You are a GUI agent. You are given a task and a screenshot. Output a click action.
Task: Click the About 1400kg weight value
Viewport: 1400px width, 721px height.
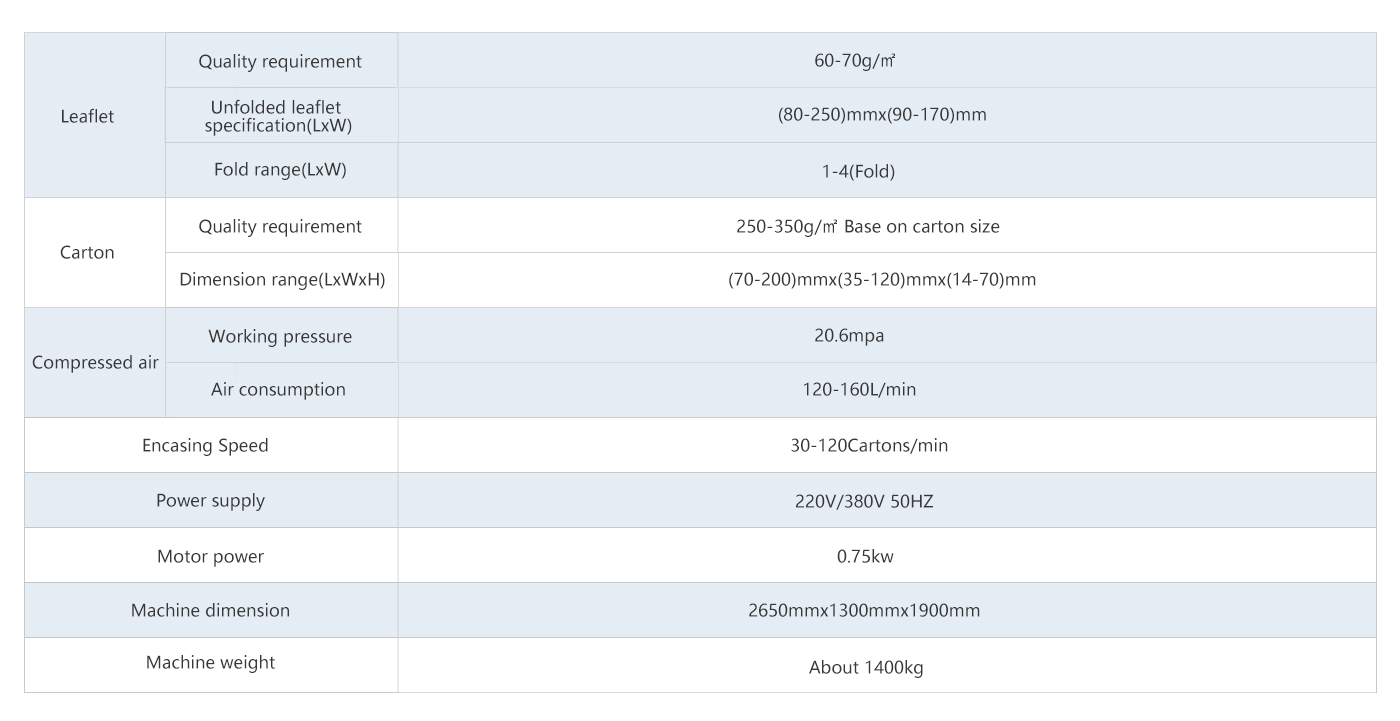(x=865, y=667)
